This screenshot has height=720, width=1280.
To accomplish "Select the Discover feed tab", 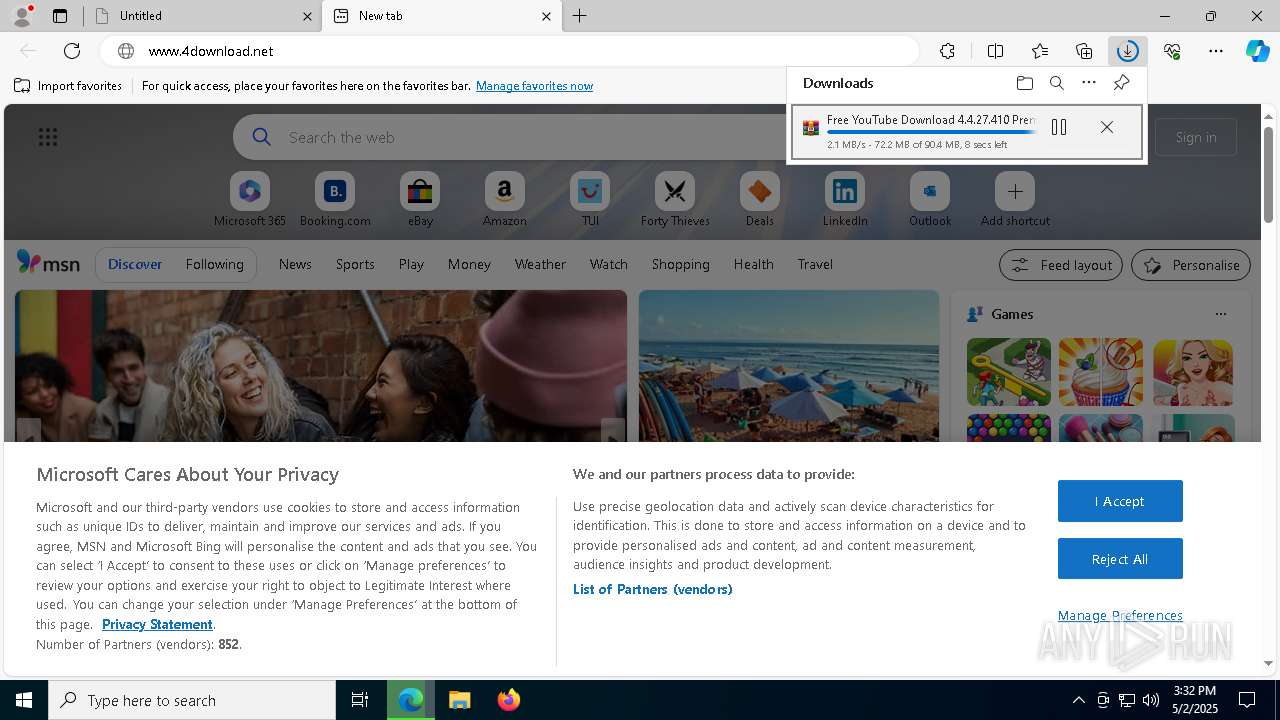I will tap(135, 264).
